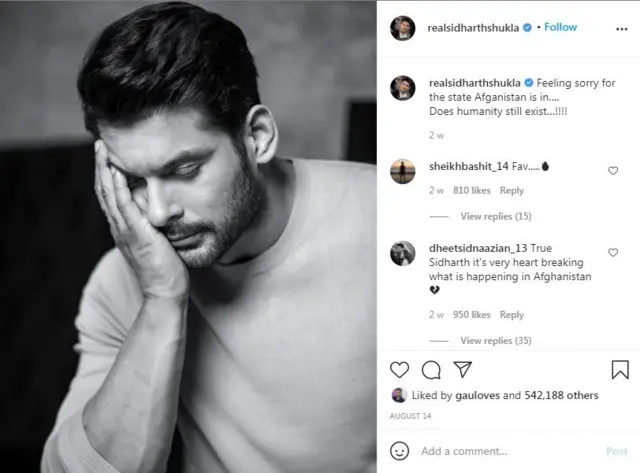The width and height of the screenshot is (640, 473).
Task: Open gauloves's avatar next to Liked by
Action: [x=398, y=395]
